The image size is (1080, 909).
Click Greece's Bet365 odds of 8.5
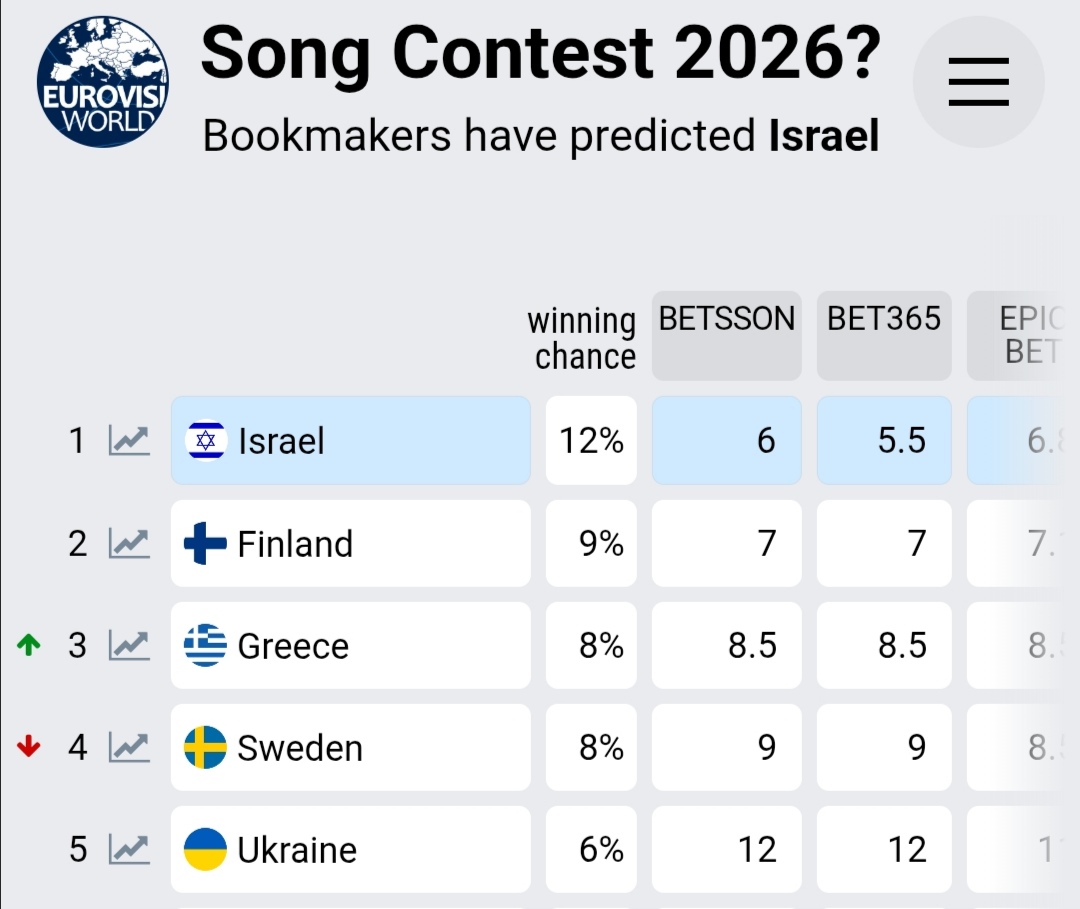click(884, 645)
